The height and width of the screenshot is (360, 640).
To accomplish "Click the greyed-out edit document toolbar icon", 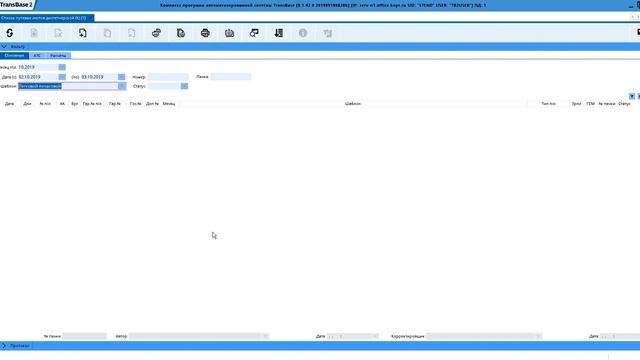I will [58, 33].
